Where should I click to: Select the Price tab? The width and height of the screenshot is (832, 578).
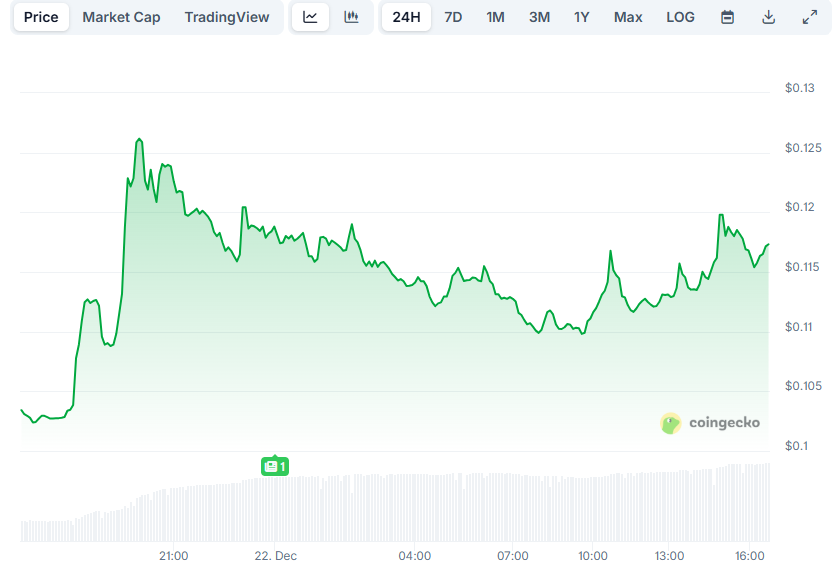tap(41, 17)
